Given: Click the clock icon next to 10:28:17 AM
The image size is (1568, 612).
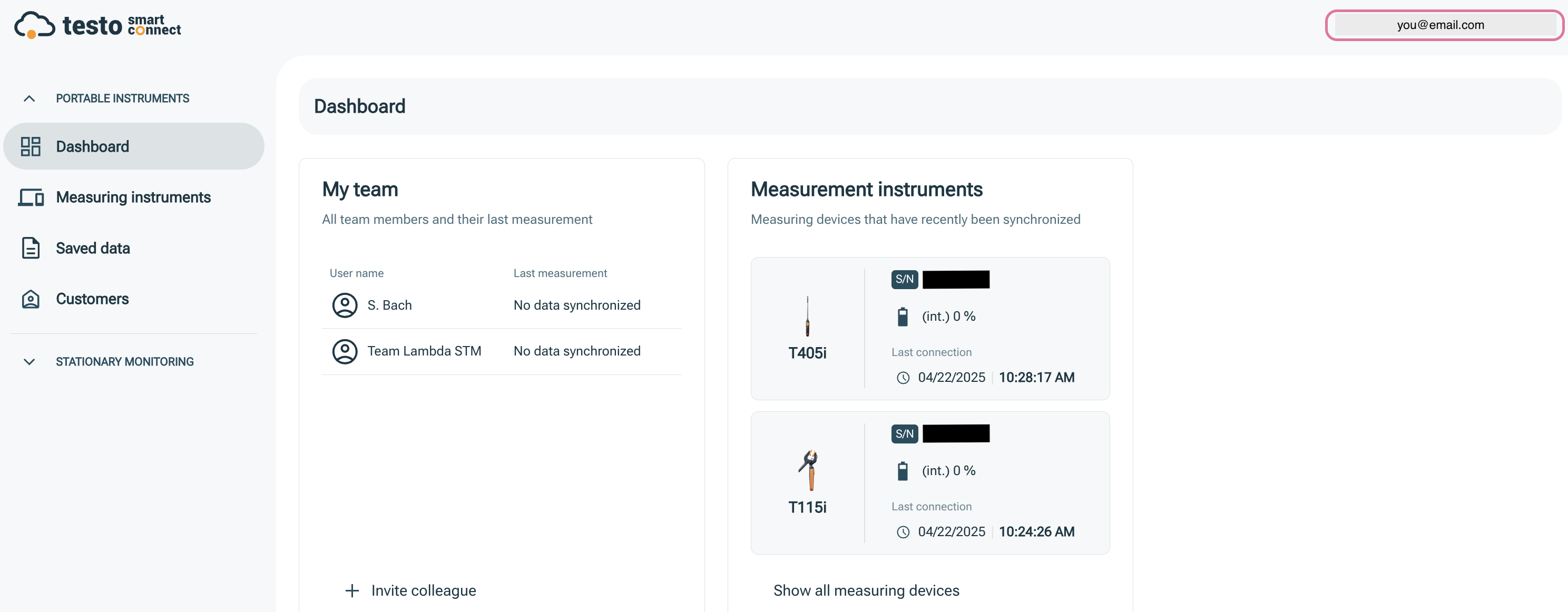Looking at the screenshot, I should (x=903, y=377).
